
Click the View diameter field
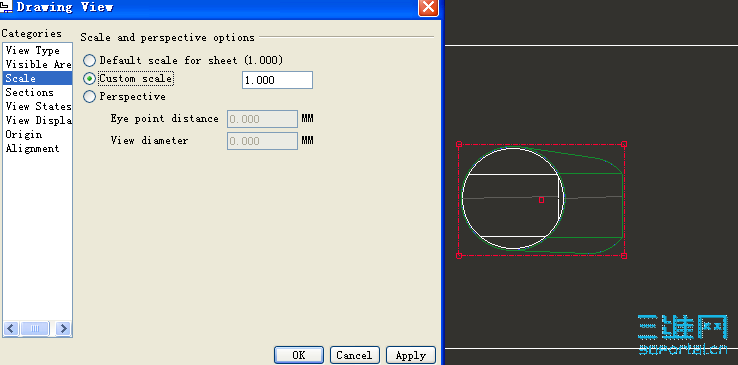[262, 141]
